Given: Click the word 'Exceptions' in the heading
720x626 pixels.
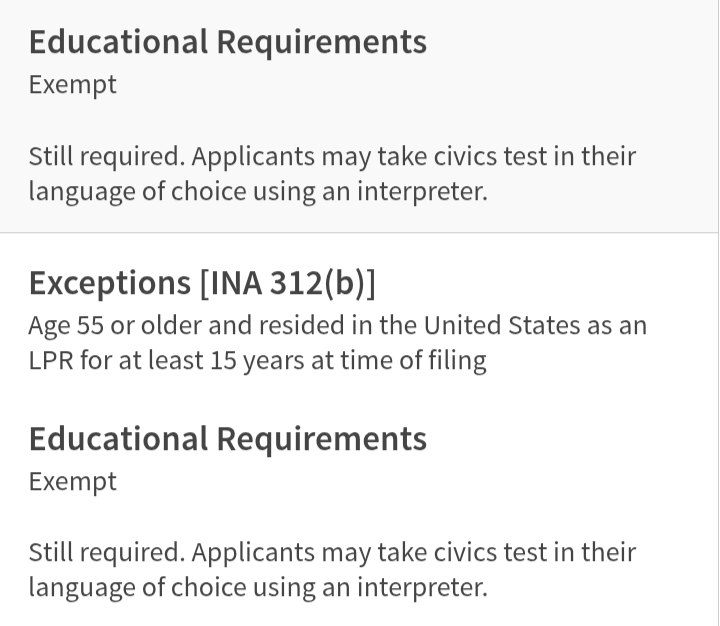Looking at the screenshot, I should (x=110, y=283).
